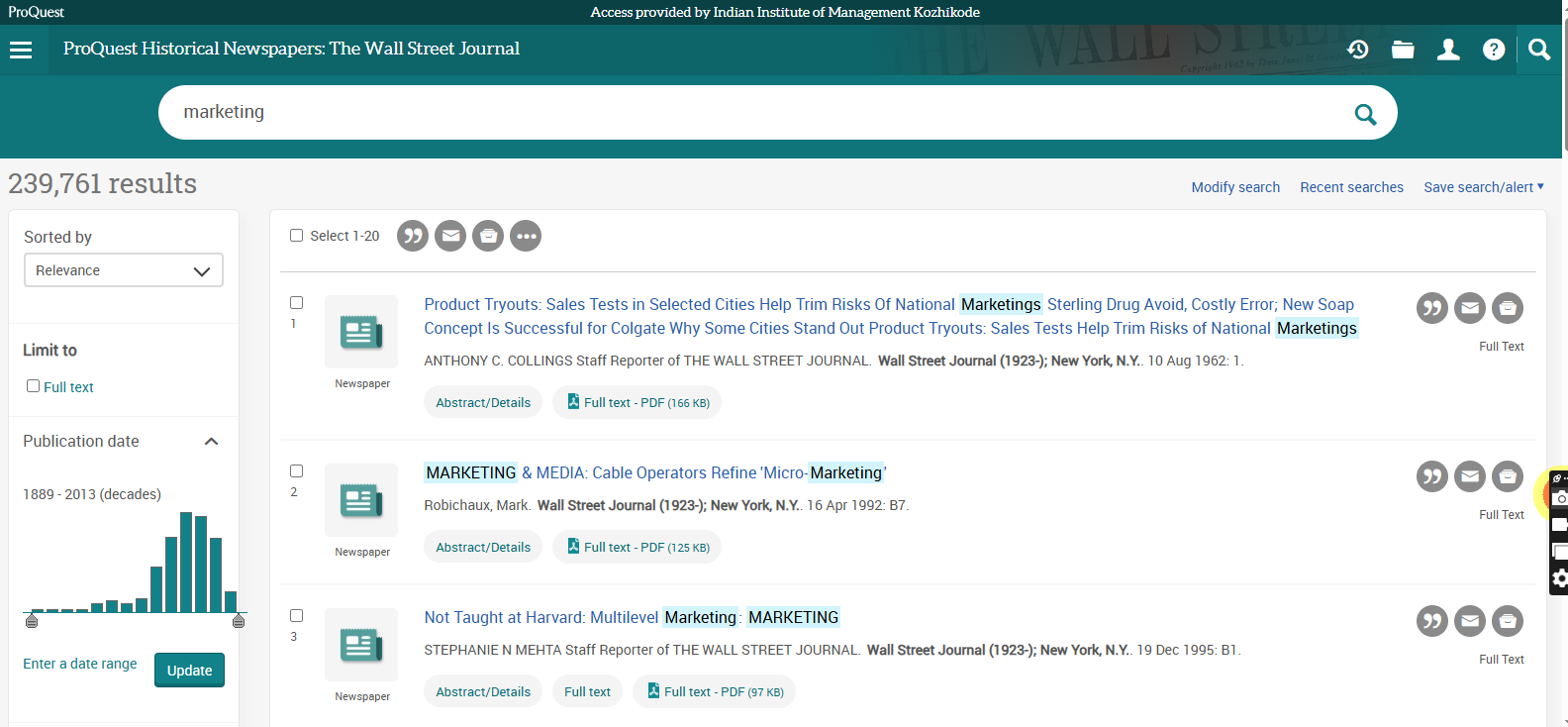Image resolution: width=1568 pixels, height=727 pixels.
Task: Collapse the Publication date section
Action: point(211,442)
